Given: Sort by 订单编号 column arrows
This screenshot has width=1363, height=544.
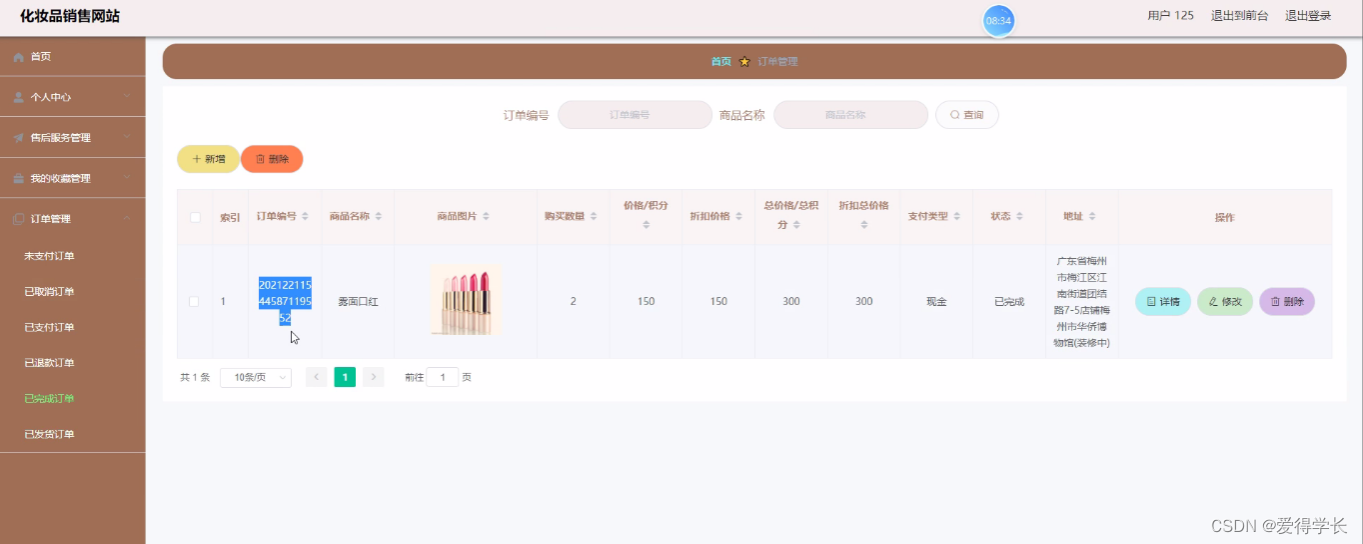Looking at the screenshot, I should click(x=305, y=217).
